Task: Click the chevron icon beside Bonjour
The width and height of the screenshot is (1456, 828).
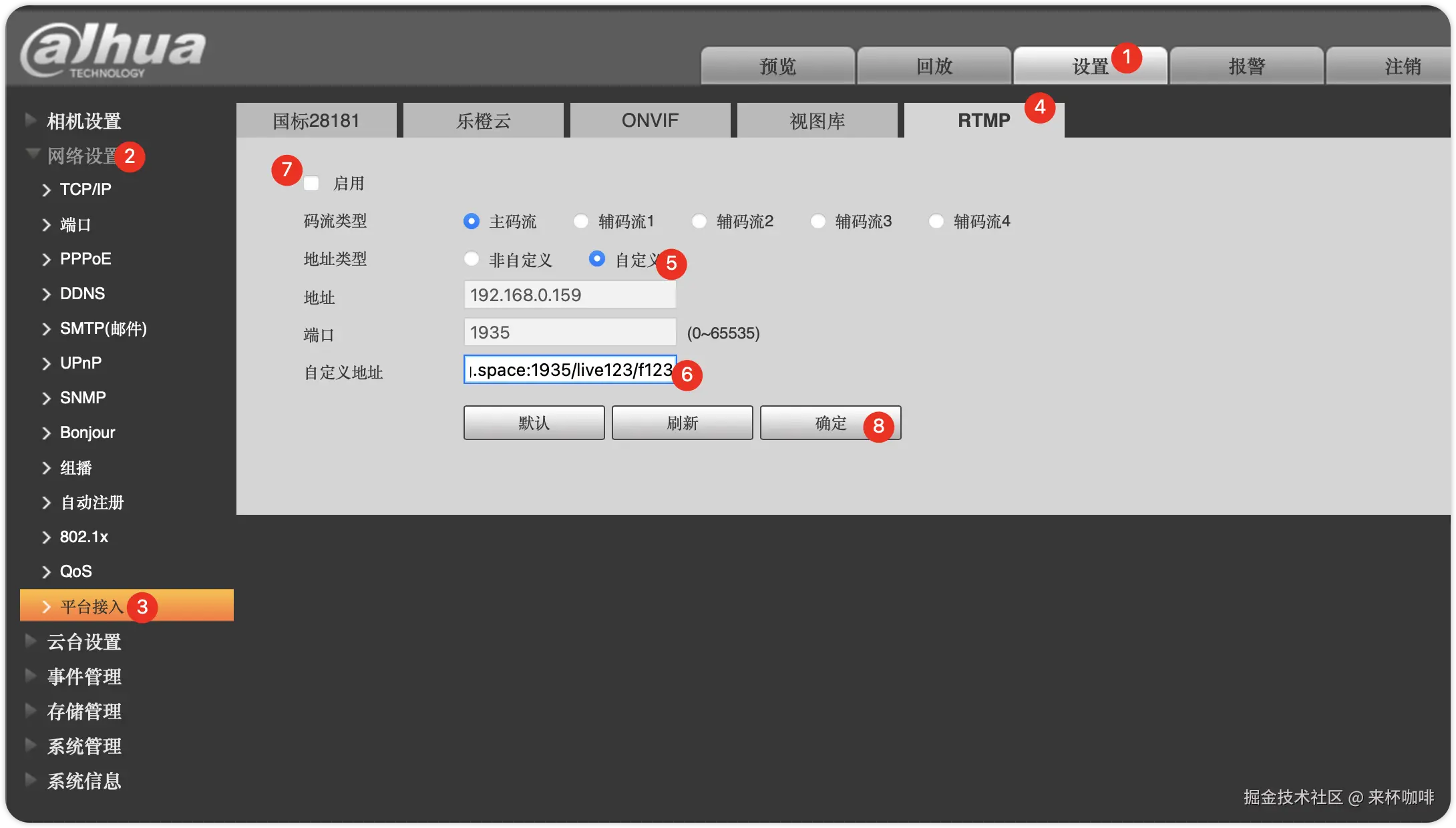Action: tap(46, 433)
